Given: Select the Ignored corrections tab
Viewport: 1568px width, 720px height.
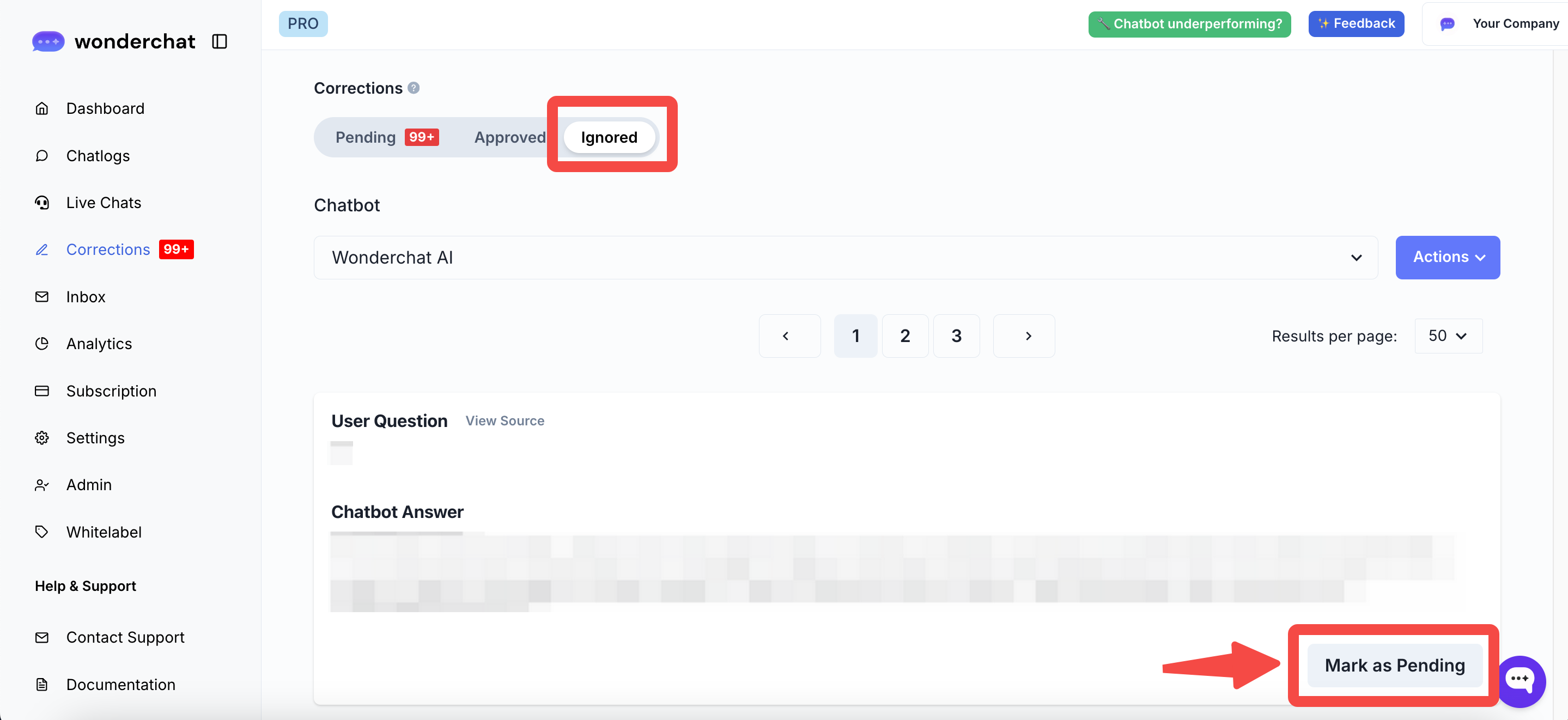Looking at the screenshot, I should [x=609, y=138].
